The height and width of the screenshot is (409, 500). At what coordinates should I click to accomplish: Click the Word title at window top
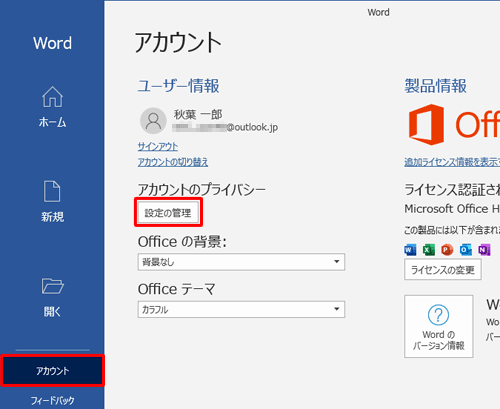coord(378,12)
